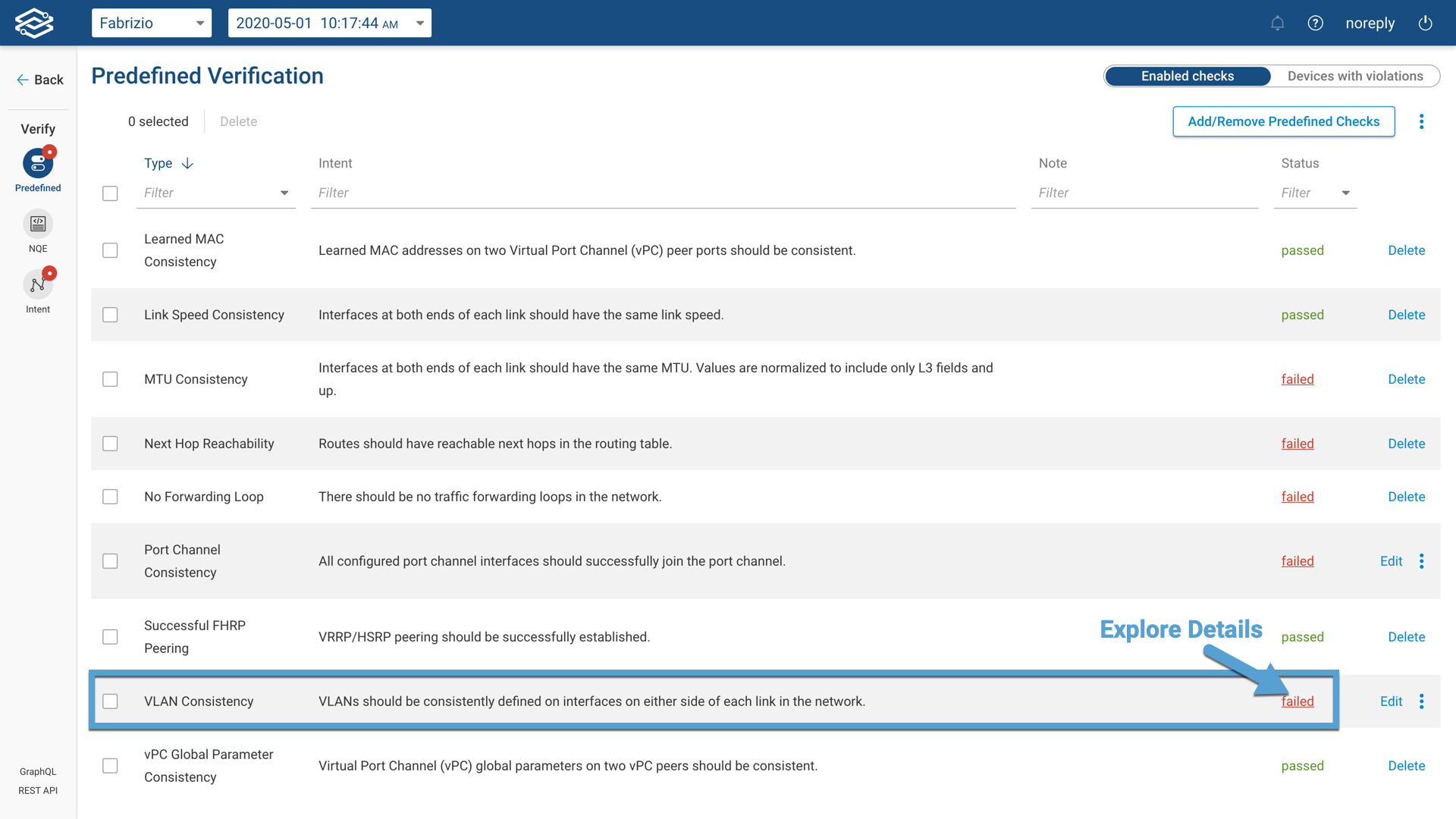
Task: Open the three-dot menu on VLAN Consistency row
Action: coord(1422,701)
